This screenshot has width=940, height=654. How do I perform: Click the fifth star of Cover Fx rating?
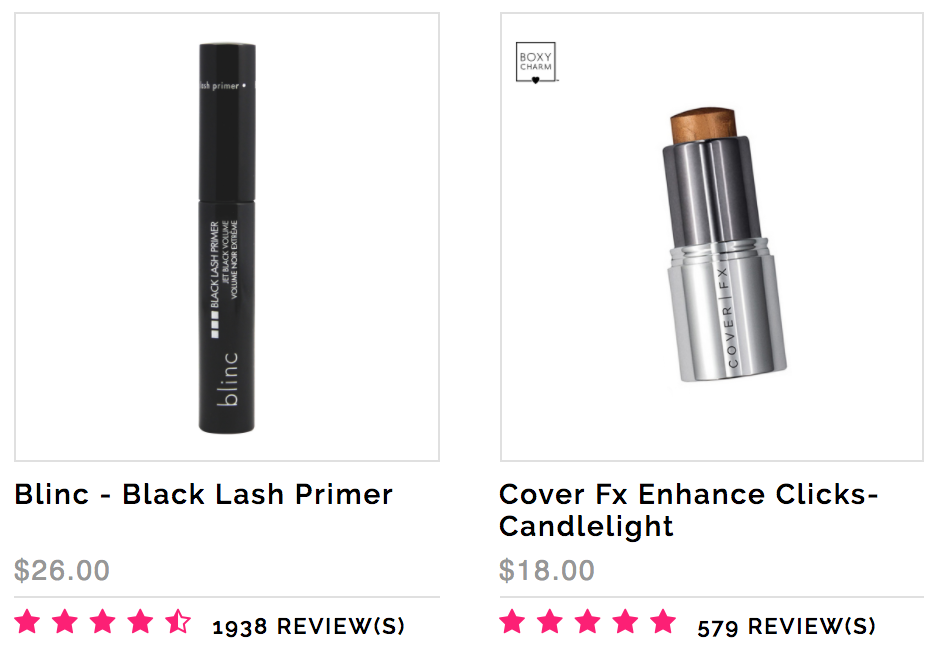(x=664, y=621)
